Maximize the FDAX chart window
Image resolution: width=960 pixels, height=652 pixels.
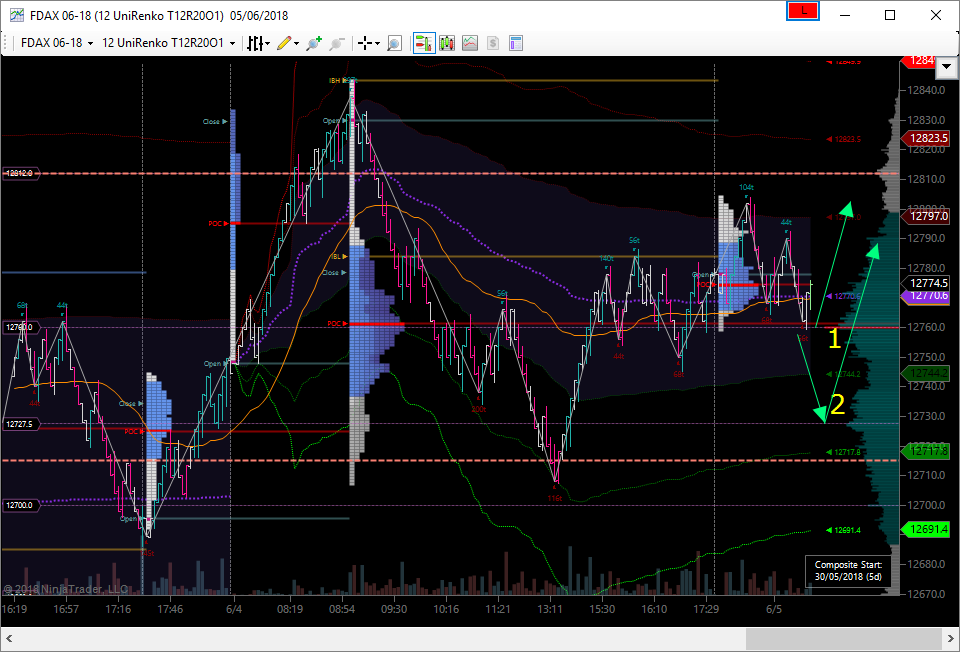(890, 15)
